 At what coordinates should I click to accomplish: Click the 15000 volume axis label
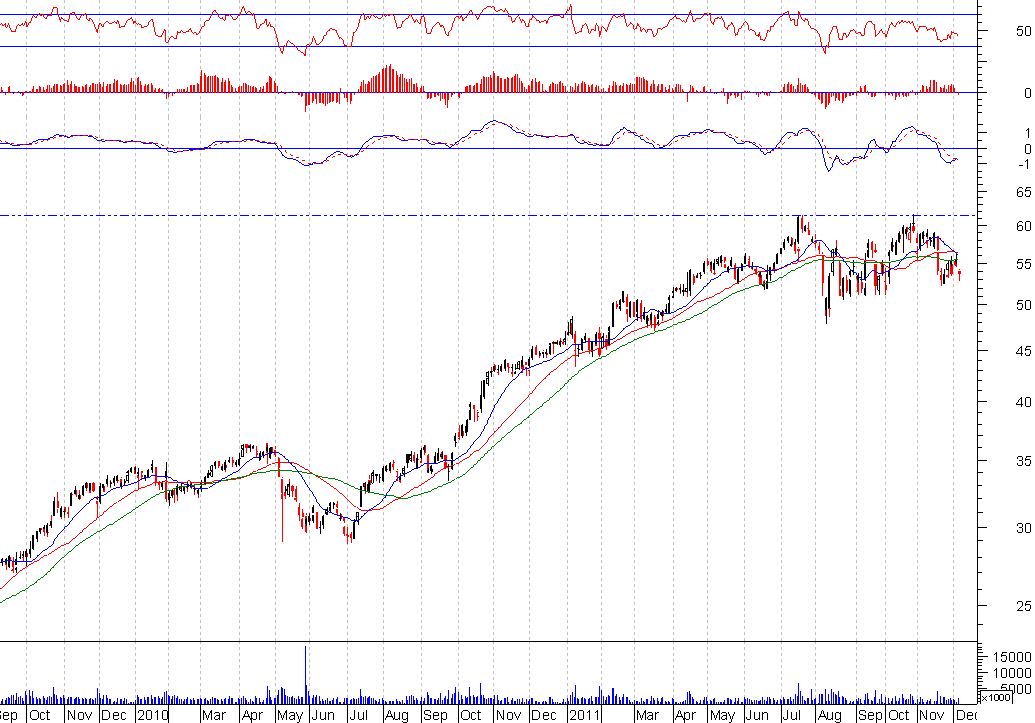point(1012,657)
